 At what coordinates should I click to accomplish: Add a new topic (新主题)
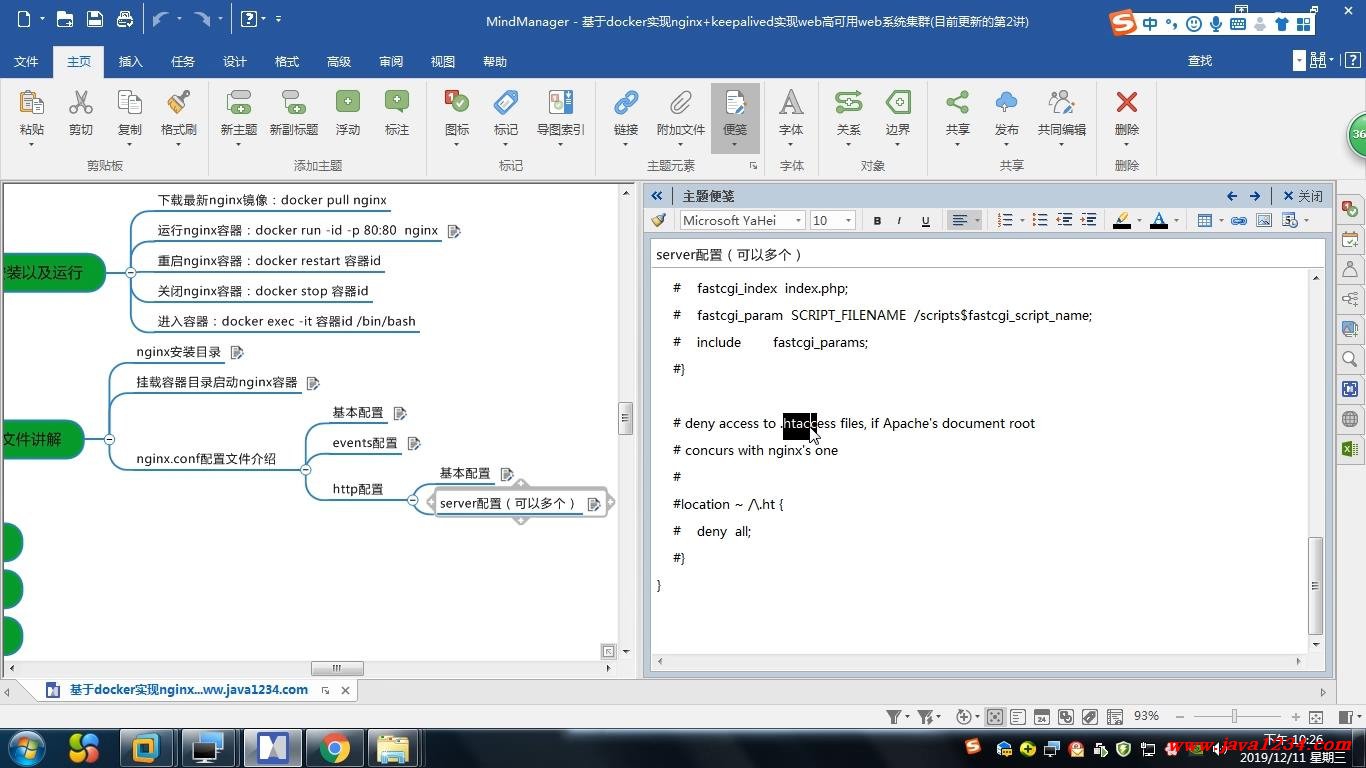238,103
